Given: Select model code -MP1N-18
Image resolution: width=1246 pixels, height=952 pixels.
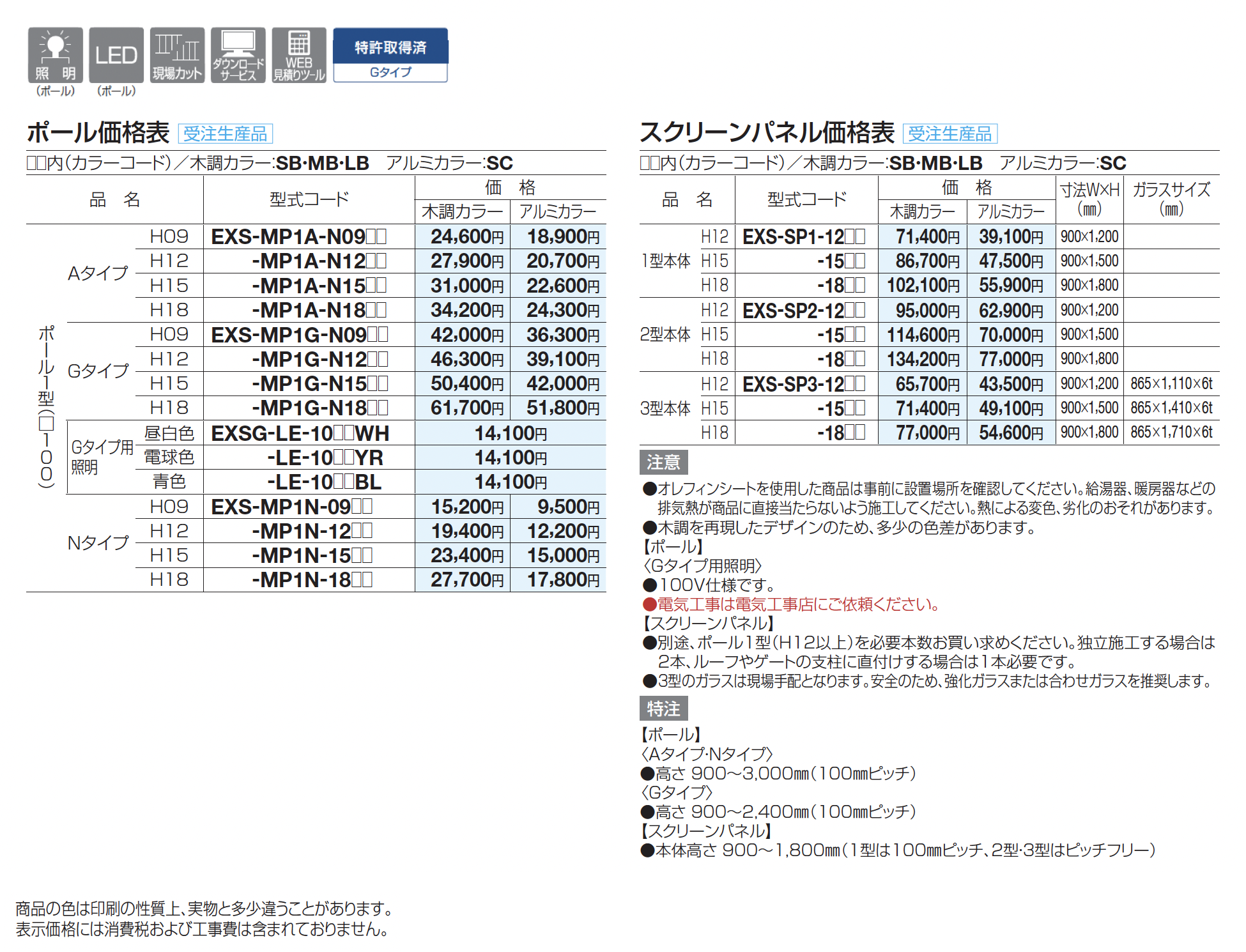Looking at the screenshot, I should [x=312, y=580].
